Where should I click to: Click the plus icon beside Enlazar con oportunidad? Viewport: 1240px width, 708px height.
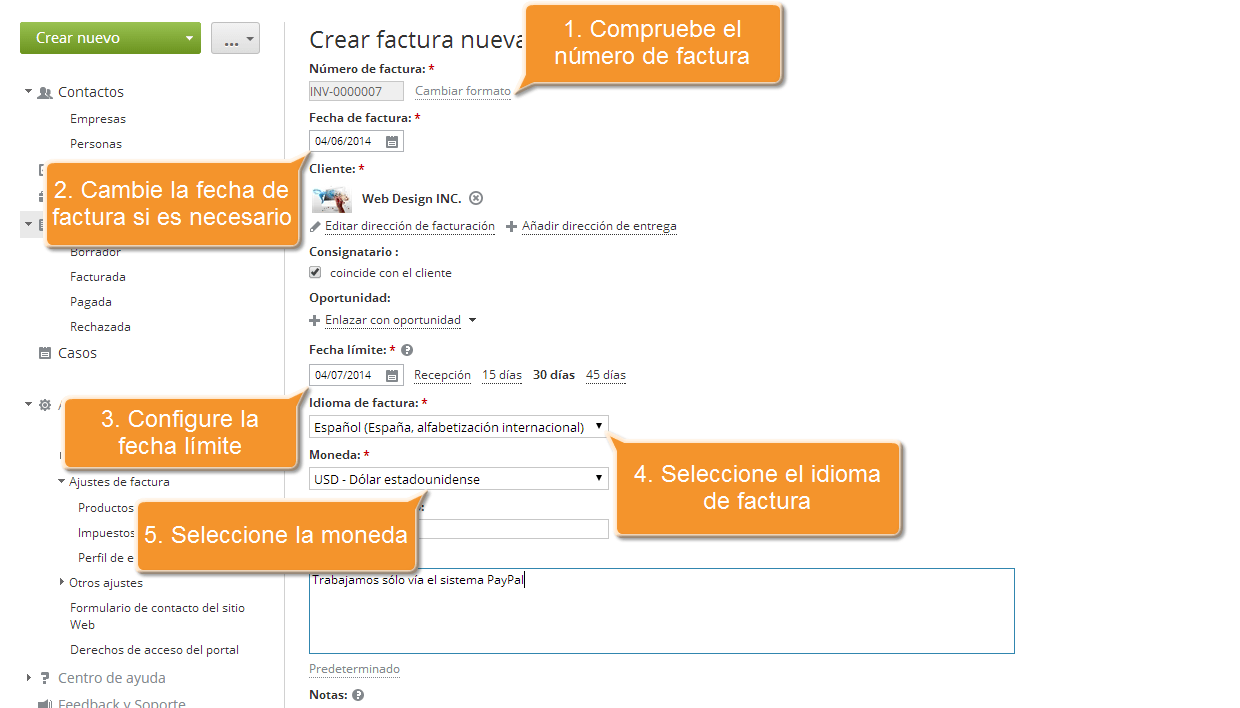316,321
